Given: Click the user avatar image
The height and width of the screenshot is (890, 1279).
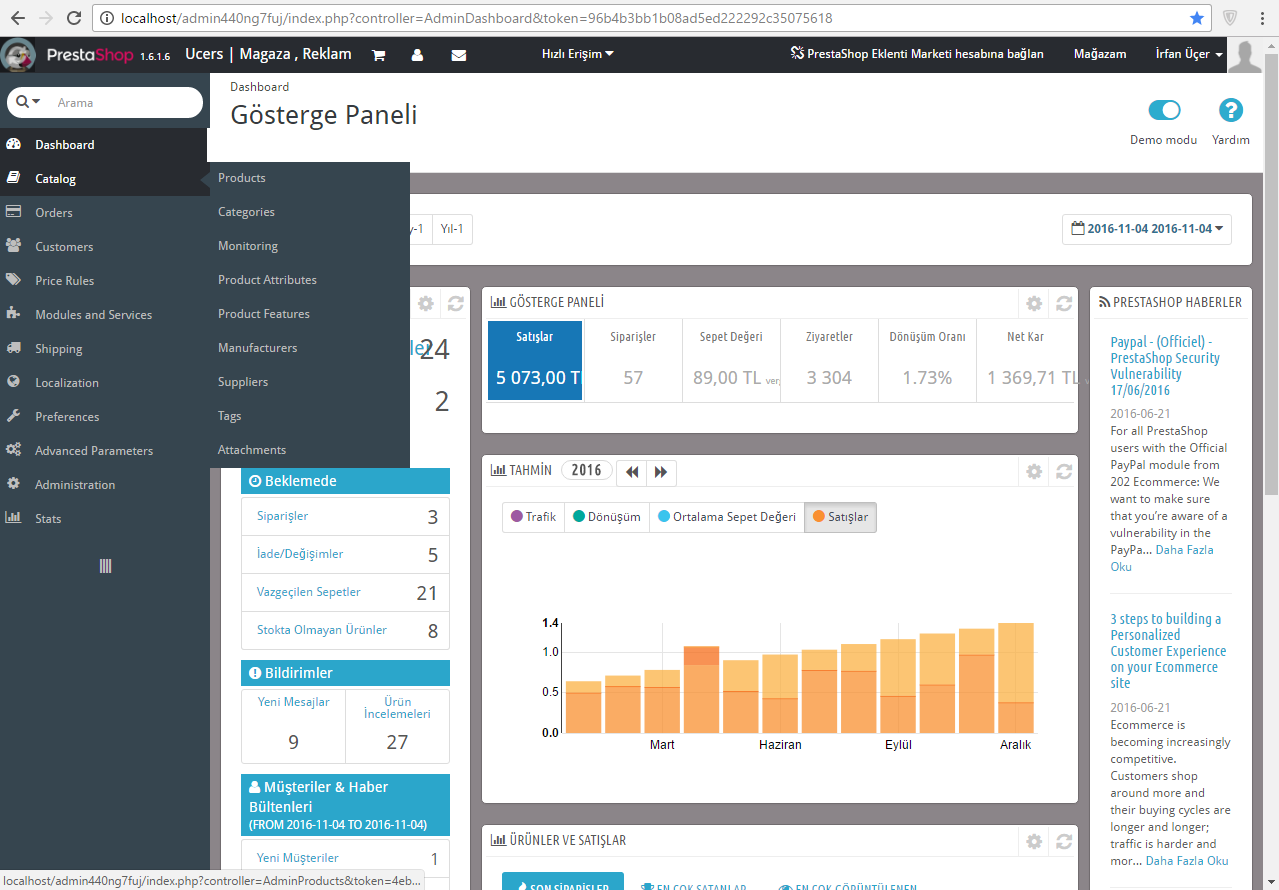Looking at the screenshot, I should 1246,55.
